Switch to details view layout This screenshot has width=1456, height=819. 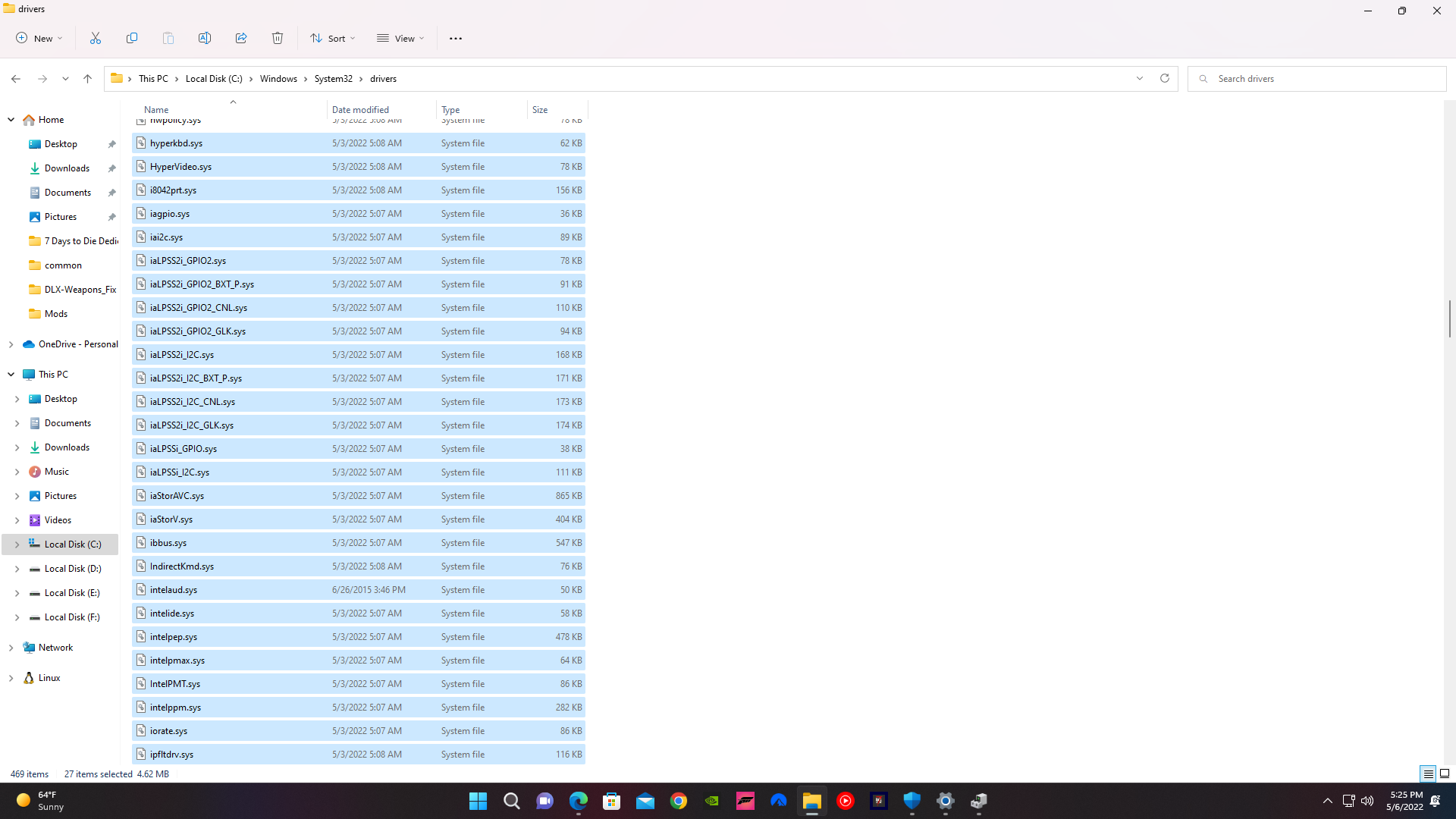click(1429, 773)
